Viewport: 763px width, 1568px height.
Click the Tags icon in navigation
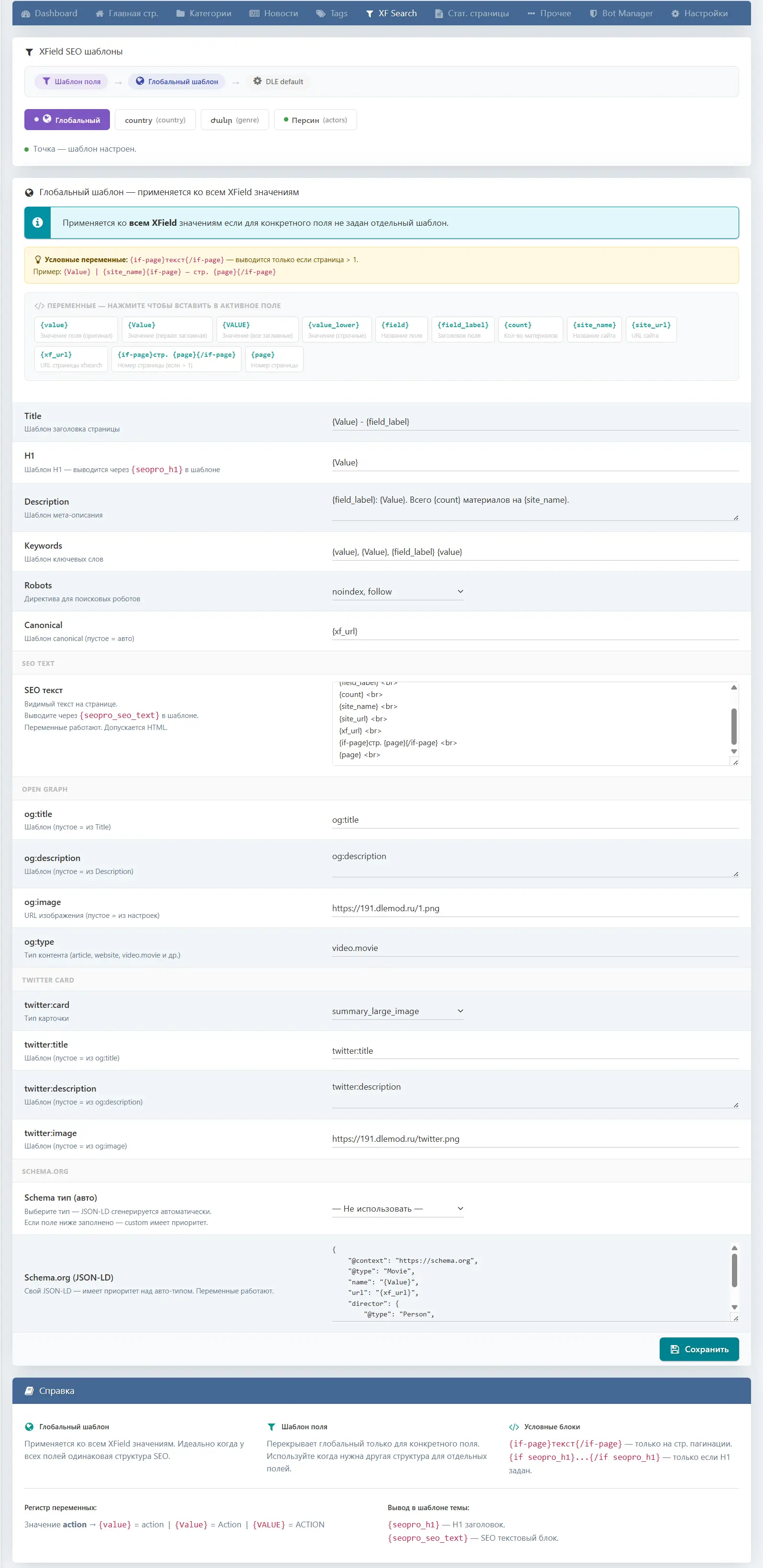coord(321,13)
